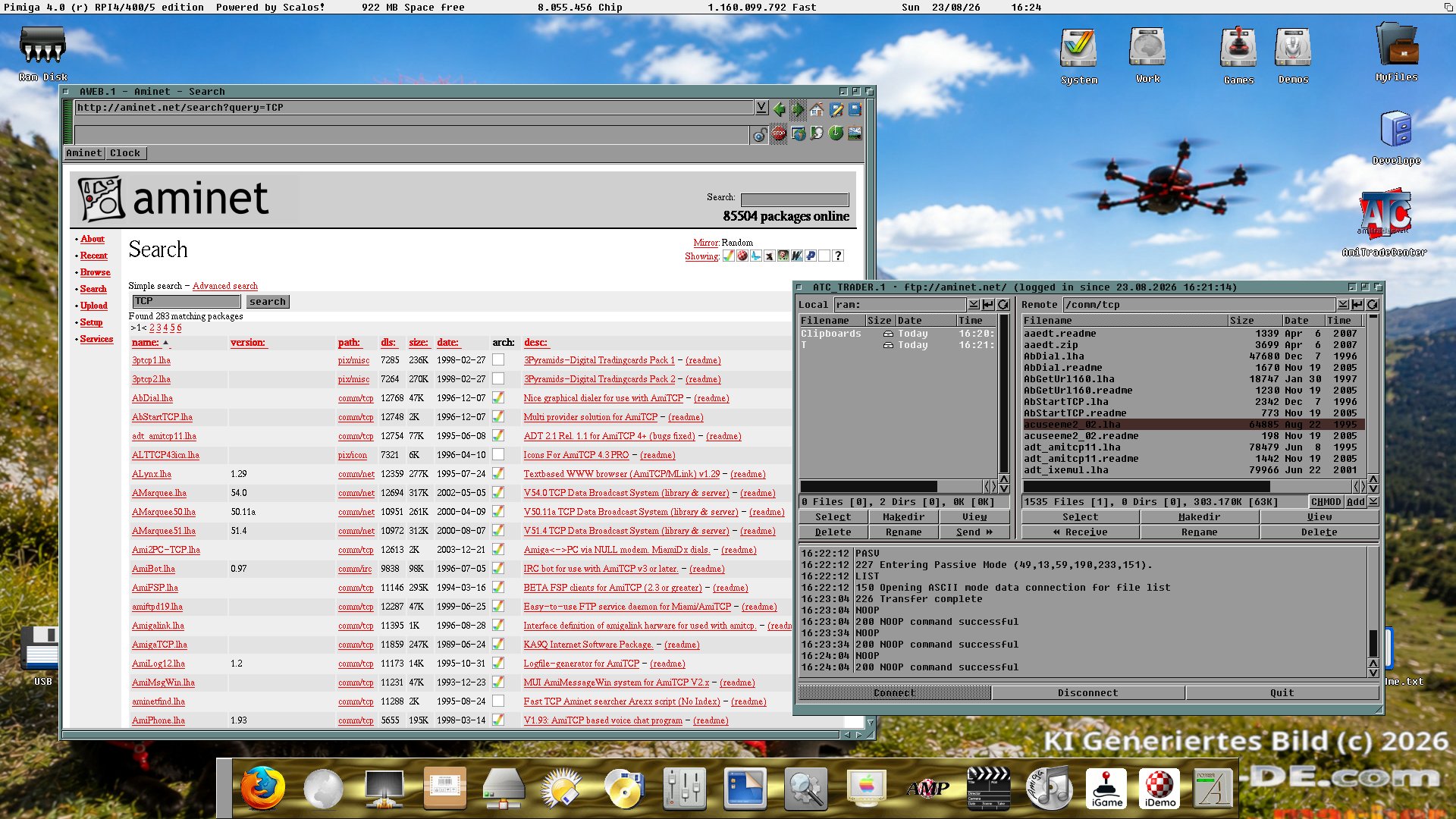Click the padlock security icon in AWeb
The image size is (1456, 819).
tap(759, 135)
